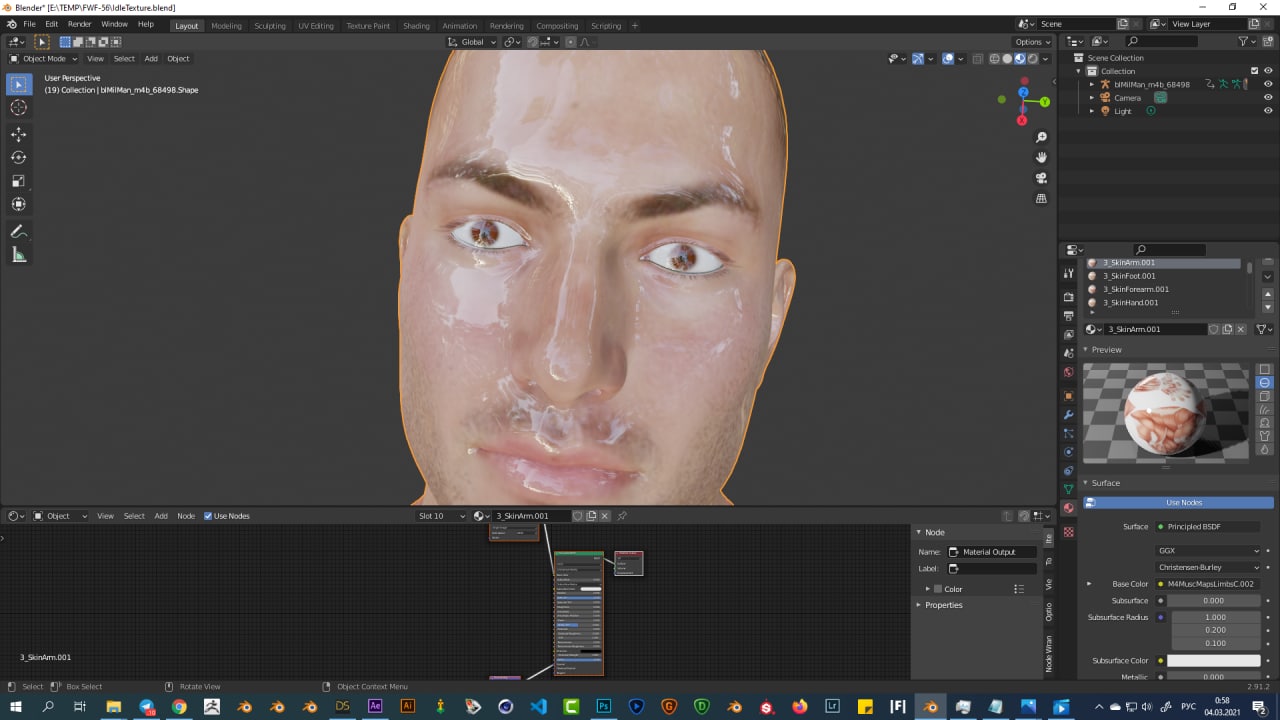Open the World properties tab
Viewport: 1280px width, 720px height.
1068,372
